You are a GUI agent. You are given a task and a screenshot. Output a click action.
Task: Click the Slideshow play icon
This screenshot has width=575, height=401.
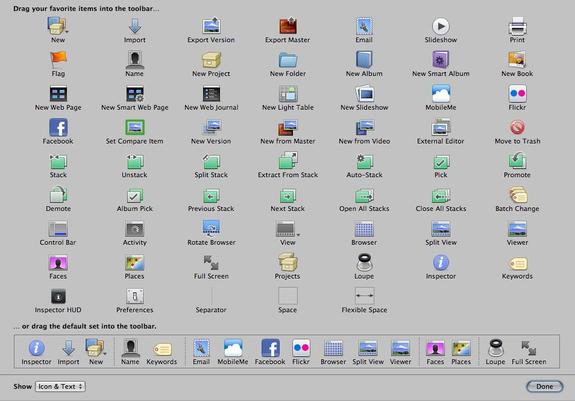pos(441,26)
